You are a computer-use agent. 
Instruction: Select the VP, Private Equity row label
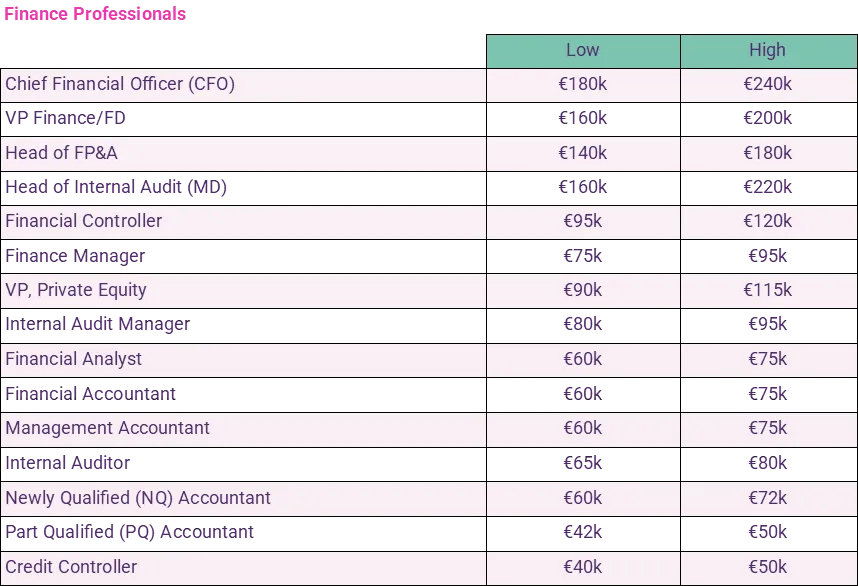tap(76, 290)
